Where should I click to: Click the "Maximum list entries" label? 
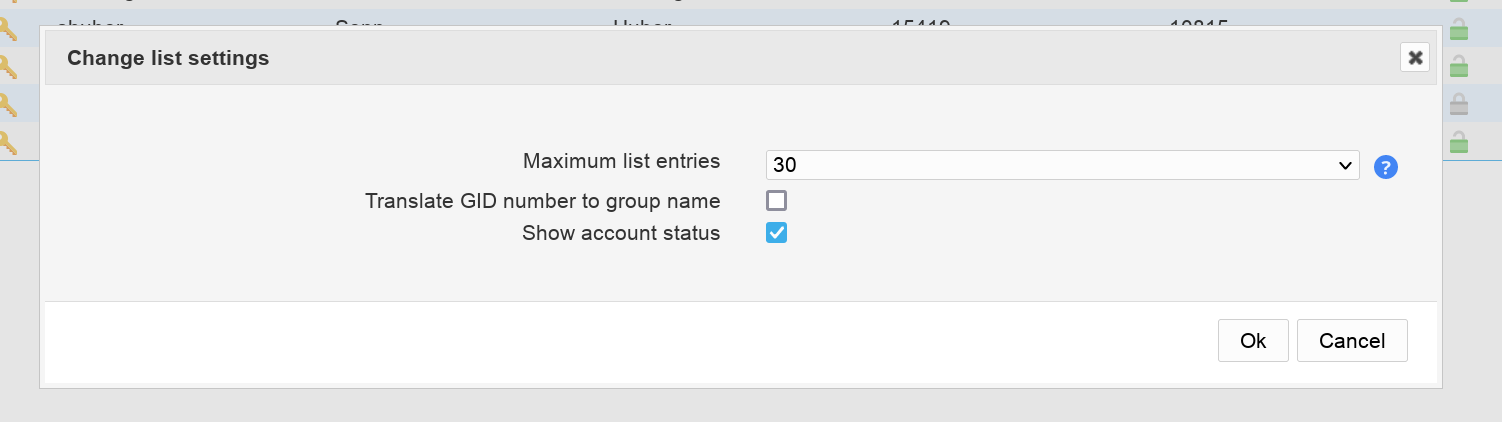[x=621, y=160]
